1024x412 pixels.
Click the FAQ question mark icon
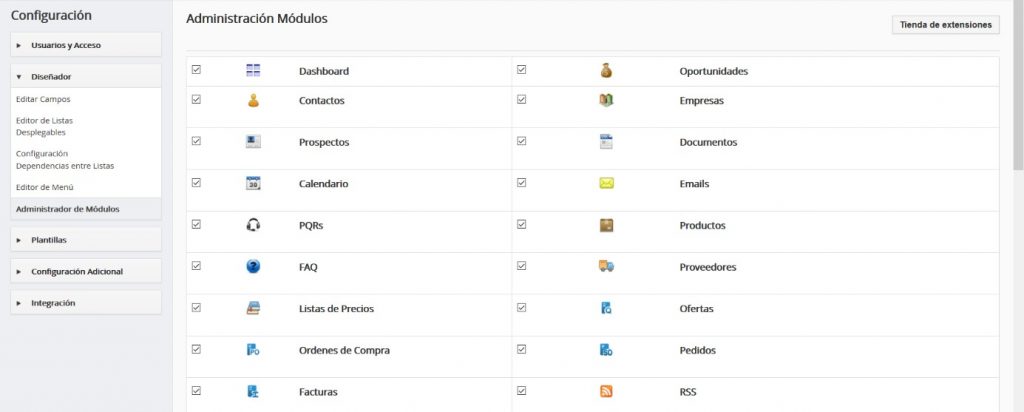(x=253, y=267)
